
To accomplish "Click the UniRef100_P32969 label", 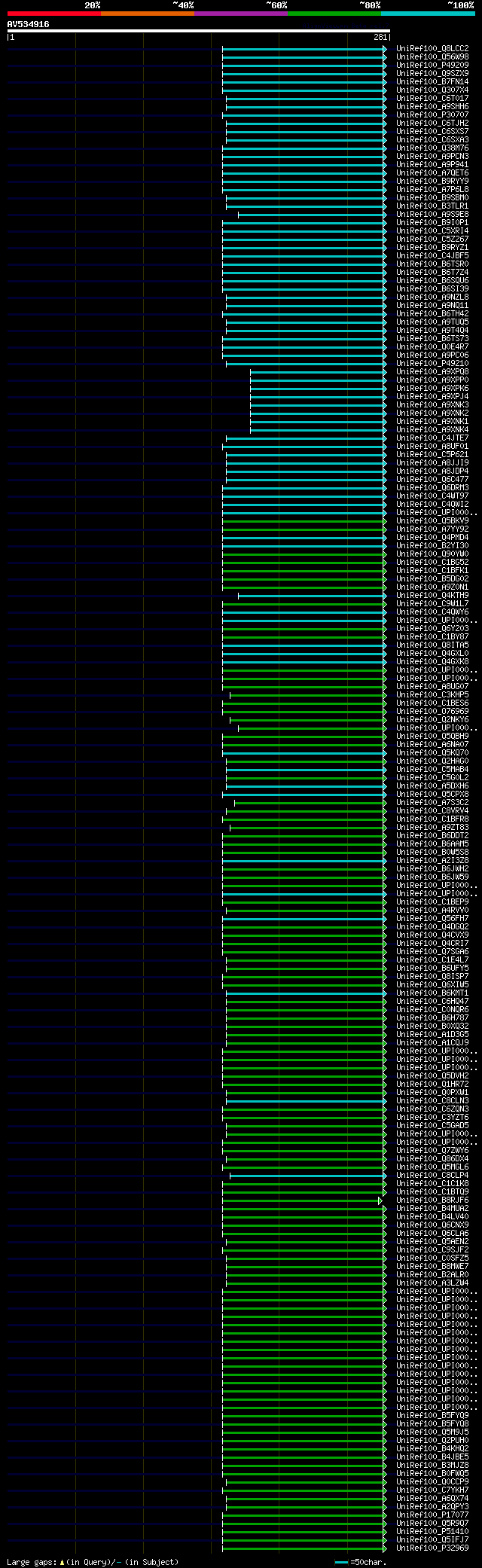I will click(432, 1548).
